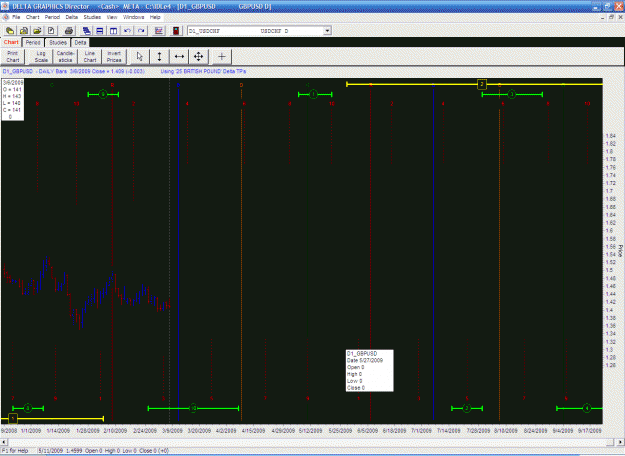Open the Windows menu
Image resolution: width=625 pixels, height=456 pixels.
134,17
